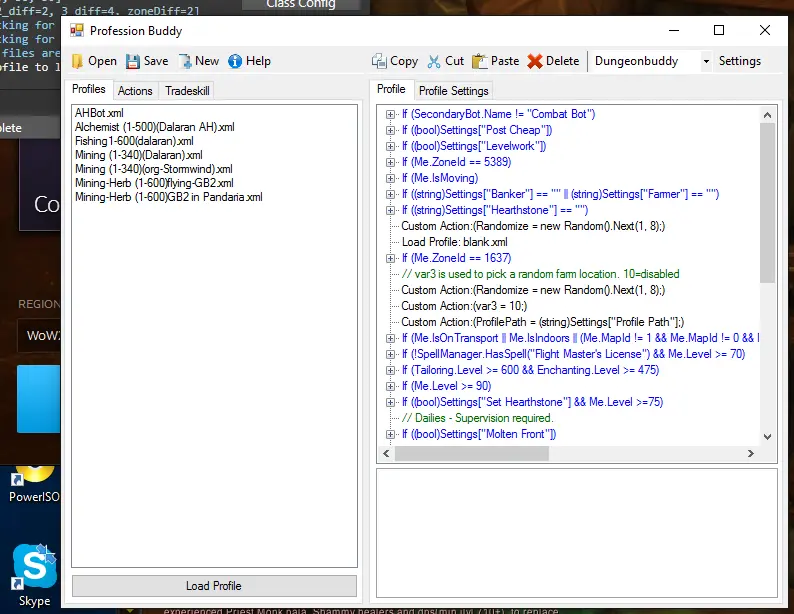Click the horizontal scrollbar left arrow
This screenshot has width=794, height=614.
386,454
